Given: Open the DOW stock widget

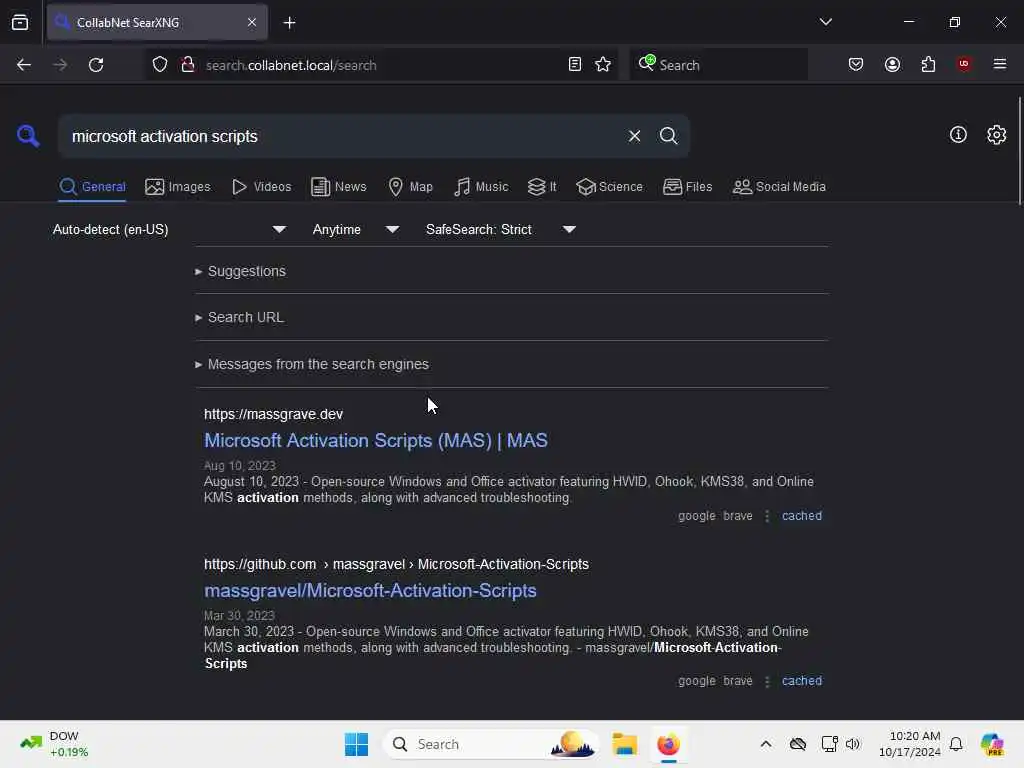Looking at the screenshot, I should pyautogui.click(x=54, y=744).
